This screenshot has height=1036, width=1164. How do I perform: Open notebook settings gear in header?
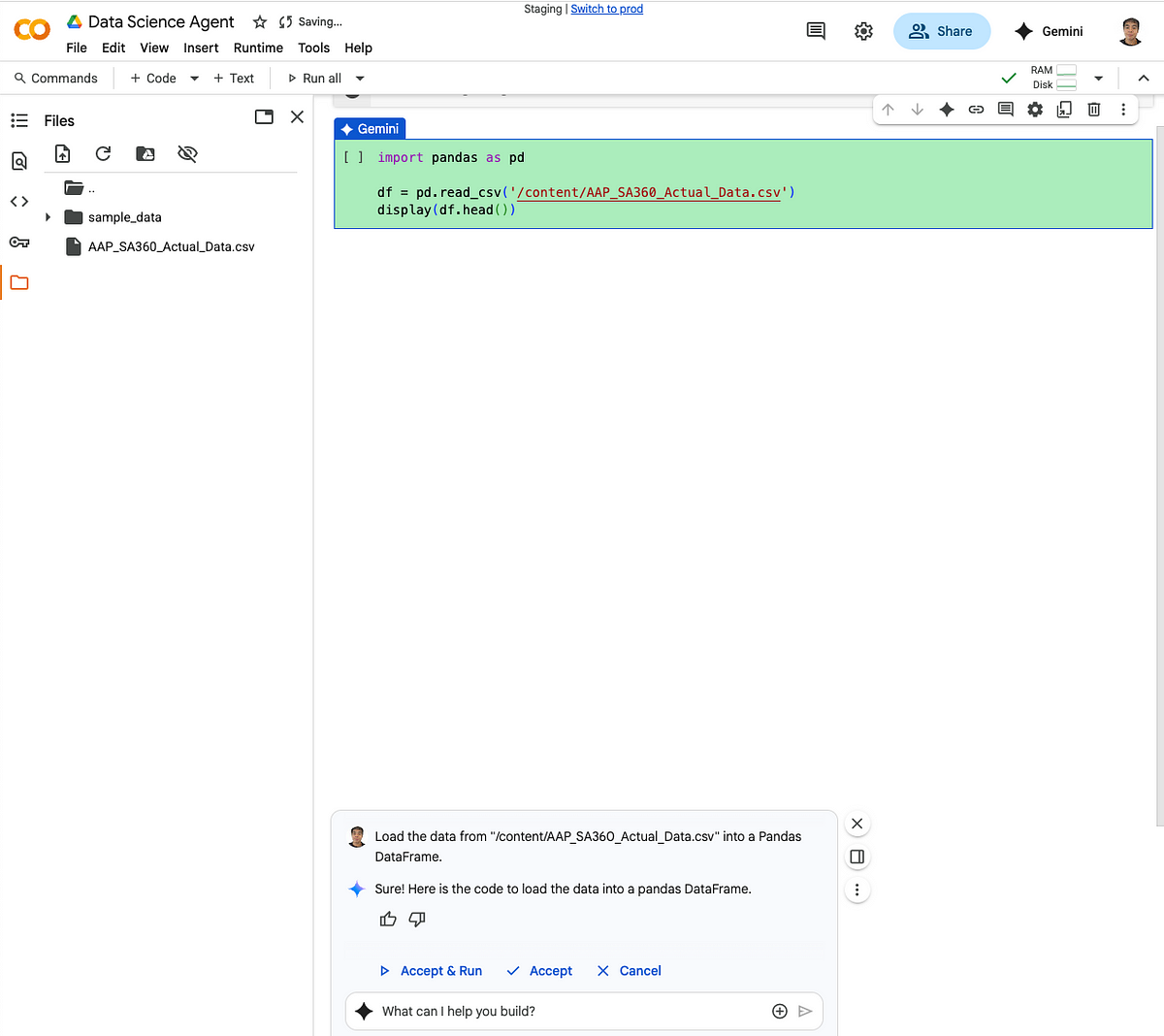[x=863, y=31]
